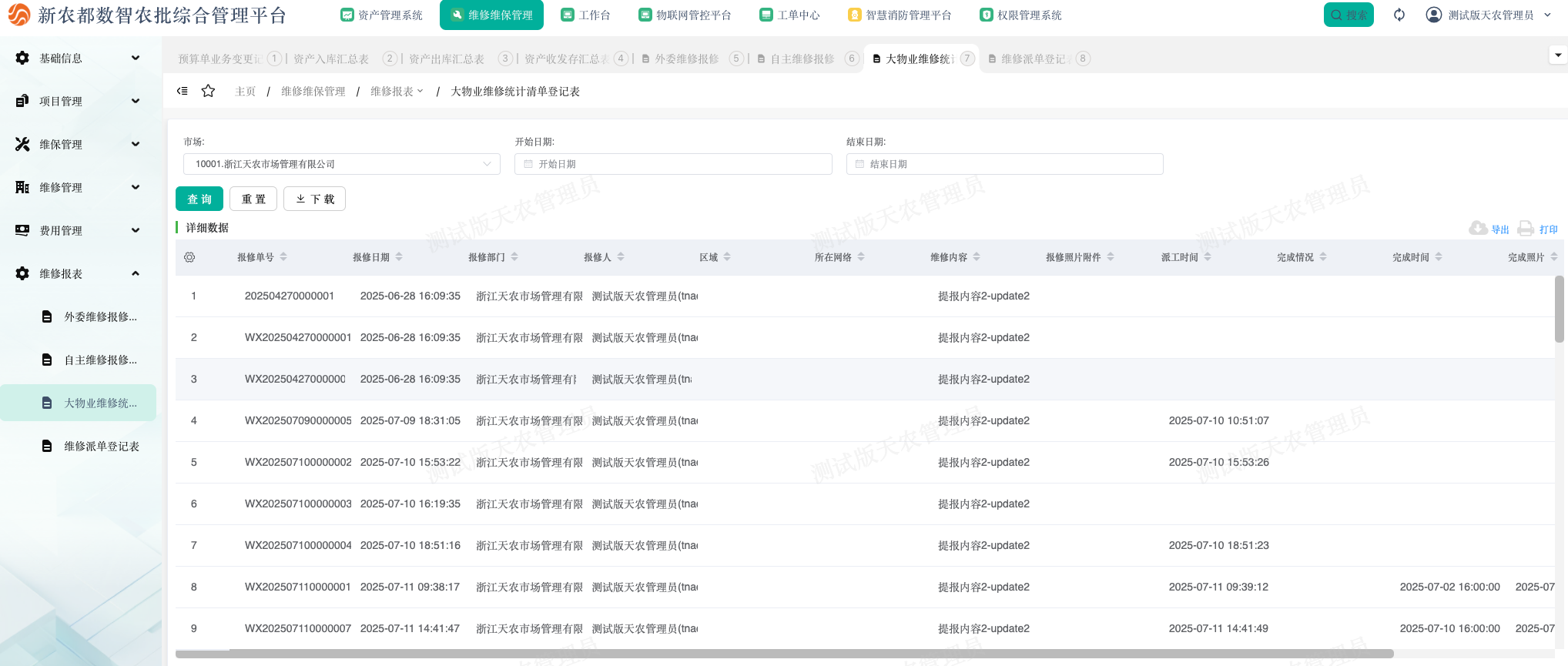Open the tab list dropdown arrow
The image size is (1568, 666).
[1558, 55]
